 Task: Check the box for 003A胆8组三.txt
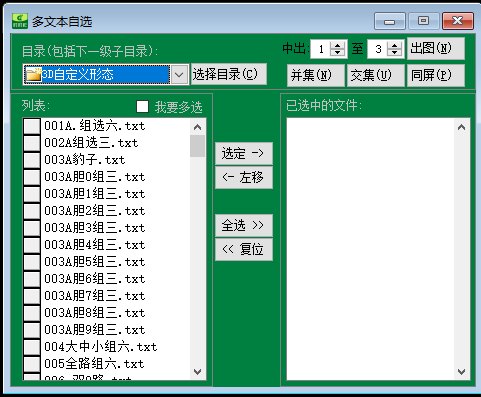(32, 313)
